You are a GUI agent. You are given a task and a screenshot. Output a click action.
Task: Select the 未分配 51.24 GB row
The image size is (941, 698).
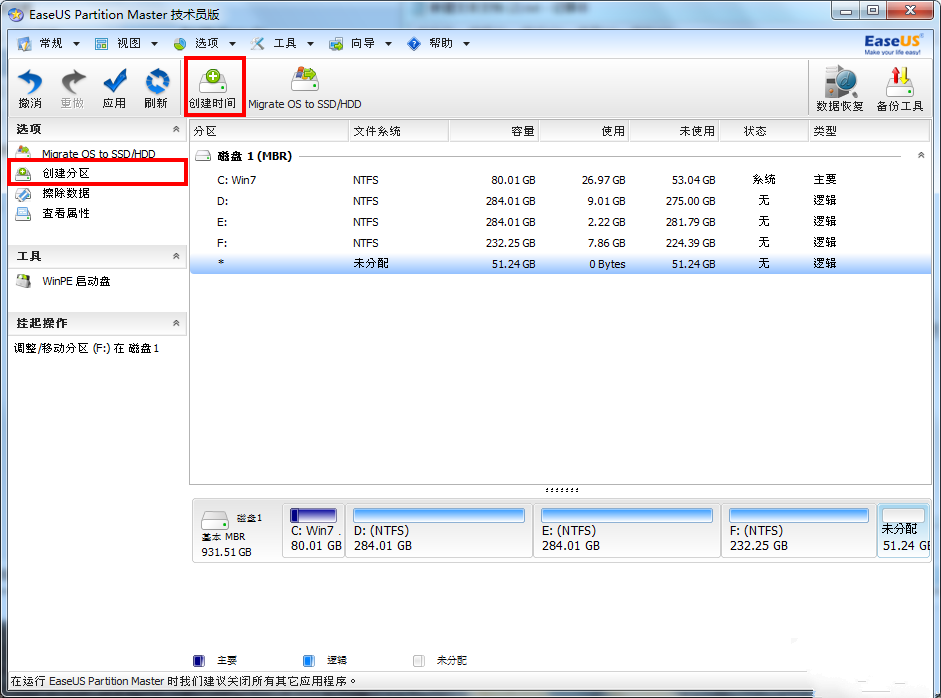click(x=561, y=264)
